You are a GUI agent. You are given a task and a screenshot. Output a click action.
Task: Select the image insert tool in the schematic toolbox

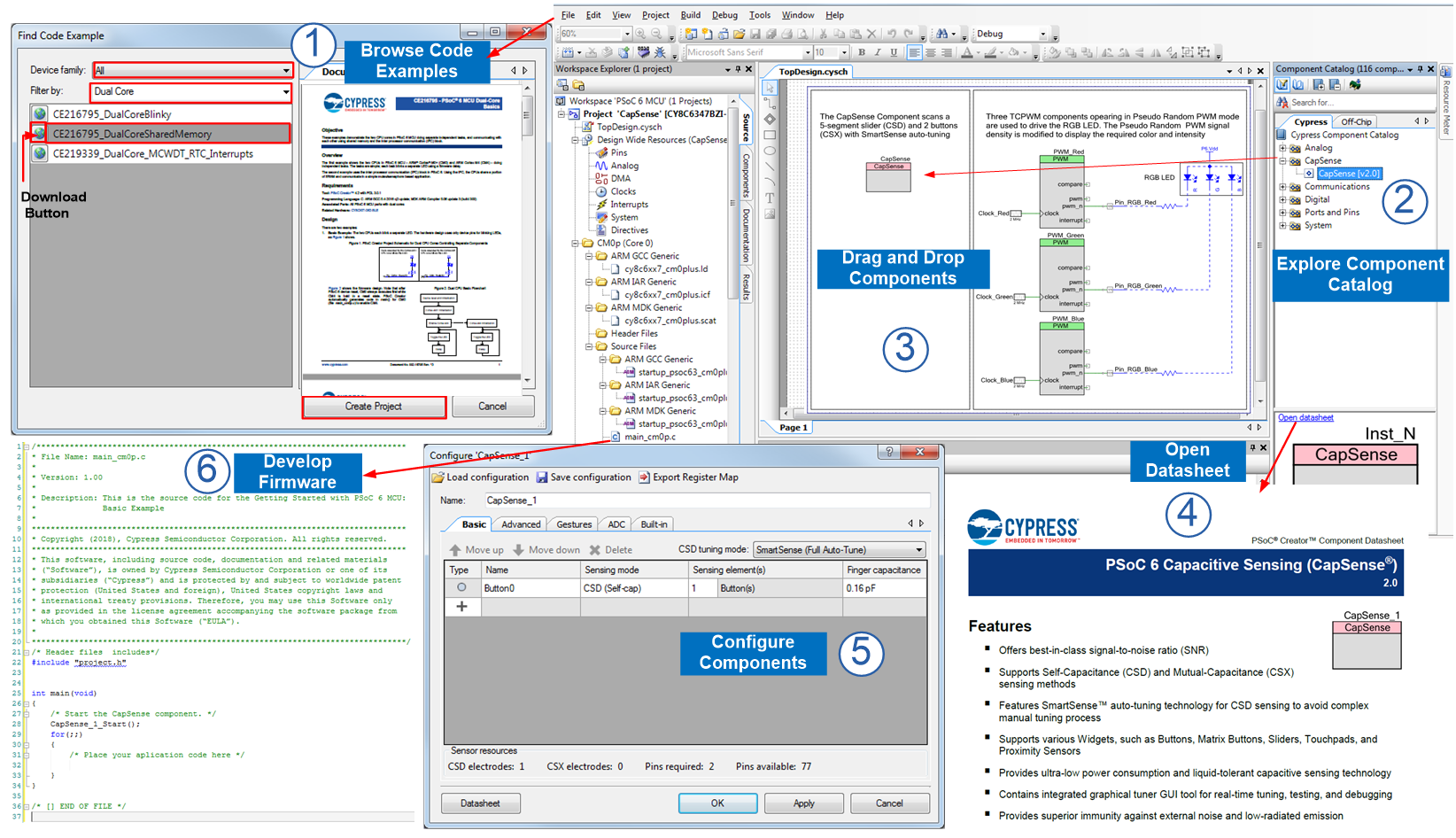pos(770,213)
